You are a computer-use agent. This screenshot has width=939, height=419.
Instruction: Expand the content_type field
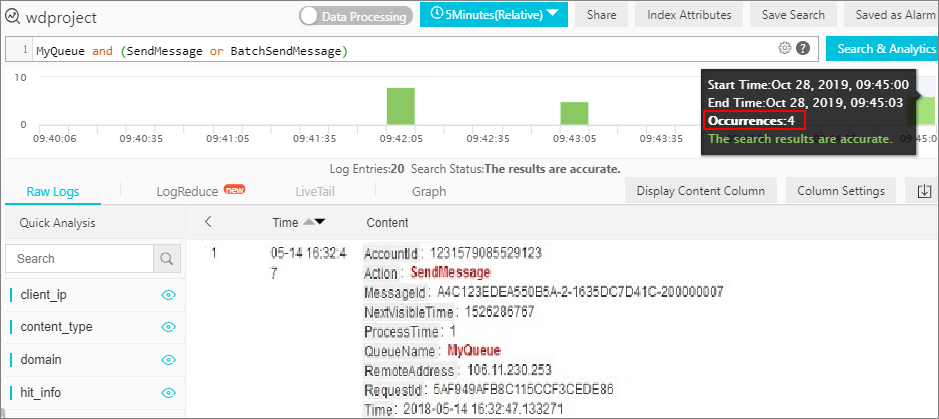(x=56, y=327)
